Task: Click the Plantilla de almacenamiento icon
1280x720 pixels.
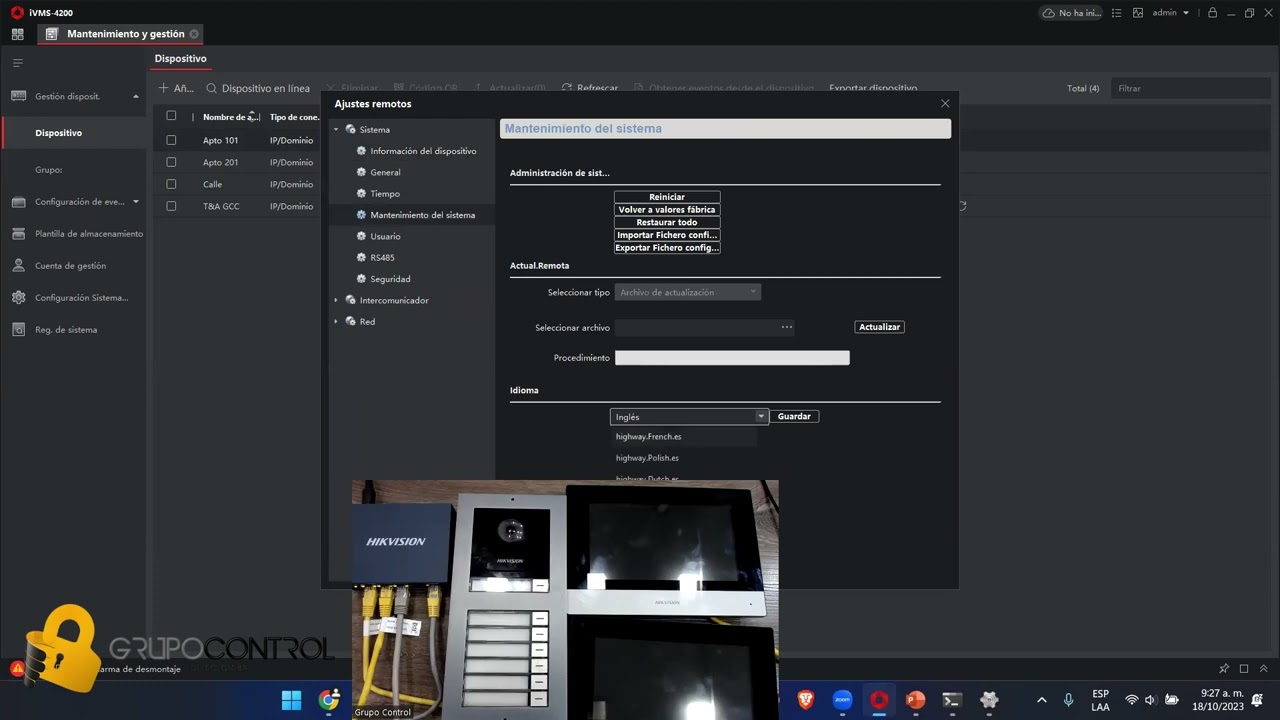Action: (18, 234)
